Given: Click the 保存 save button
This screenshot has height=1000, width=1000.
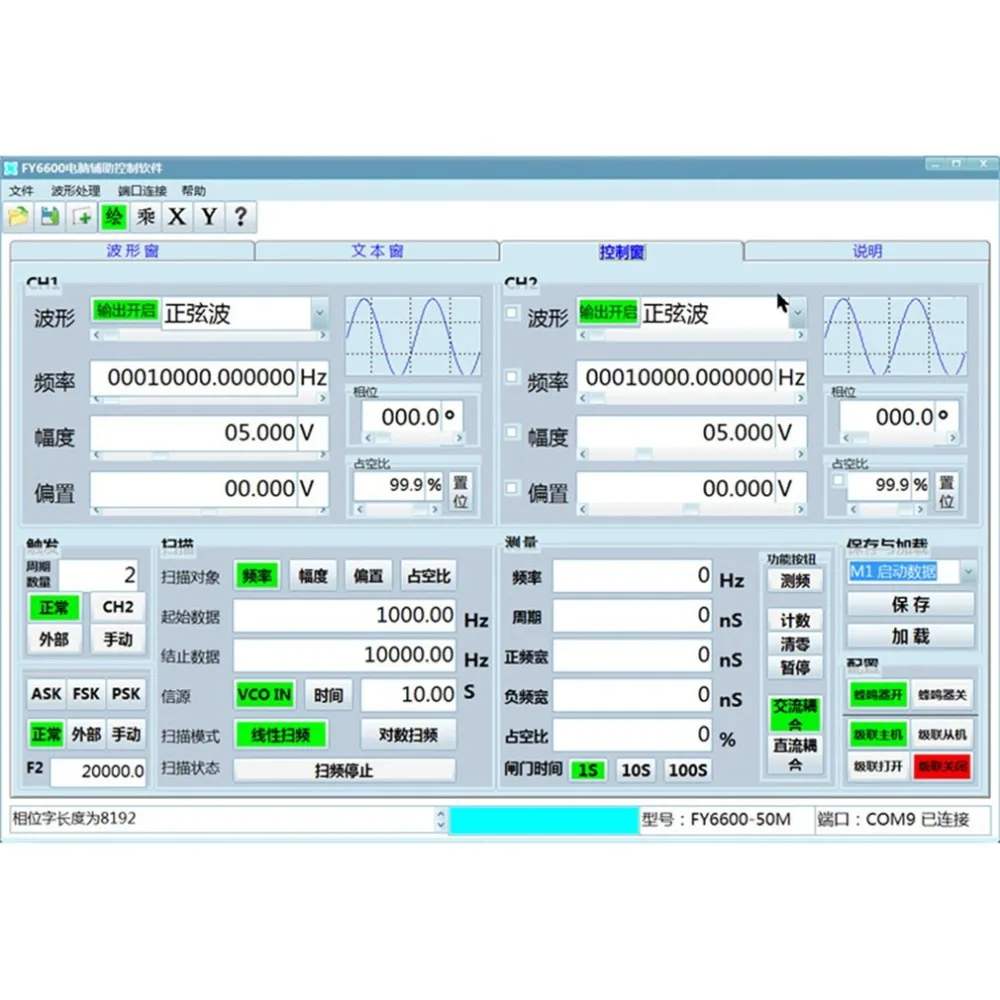Looking at the screenshot, I should click(x=909, y=604).
